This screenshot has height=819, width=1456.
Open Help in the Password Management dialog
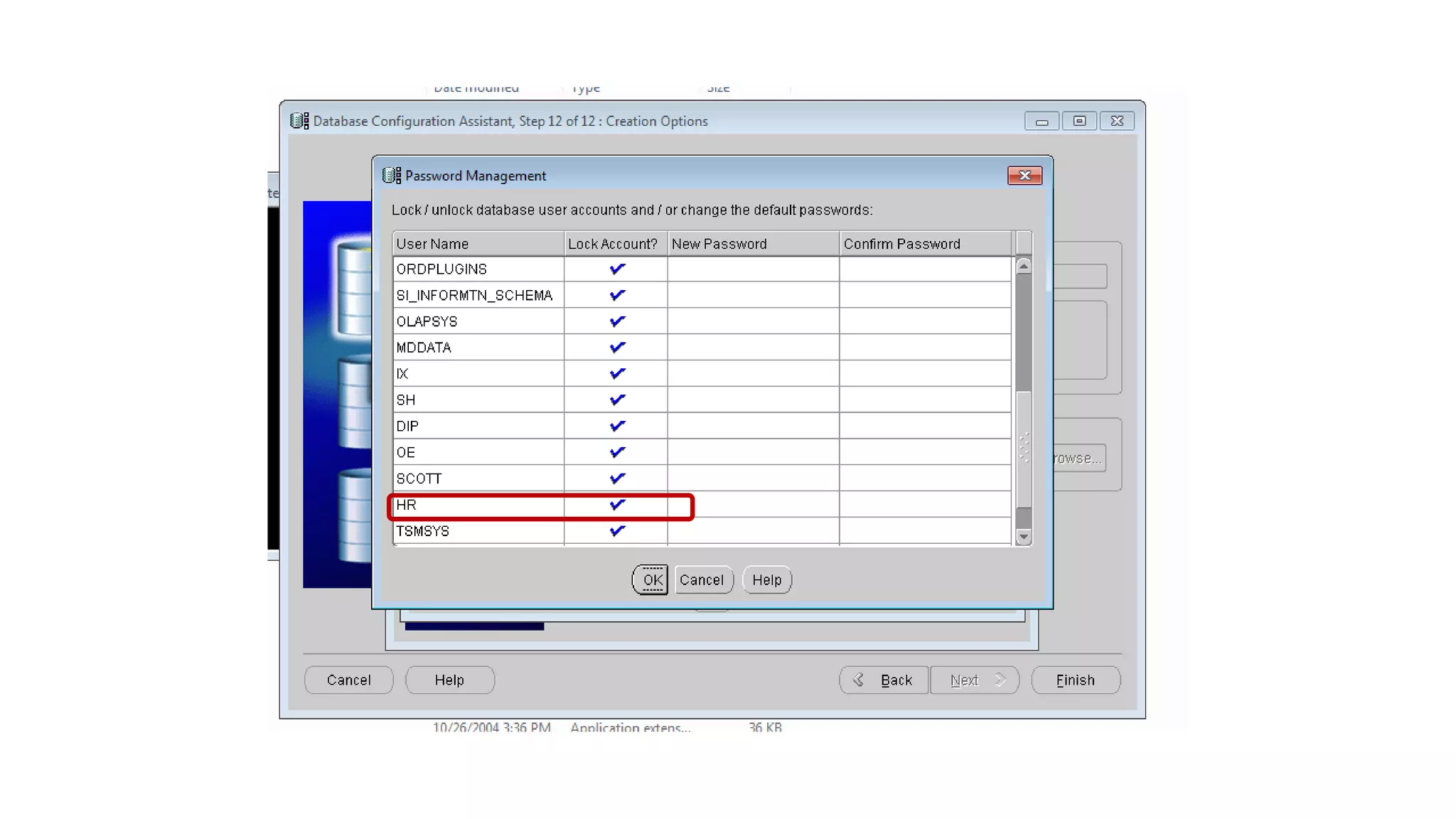pyautogui.click(x=766, y=580)
